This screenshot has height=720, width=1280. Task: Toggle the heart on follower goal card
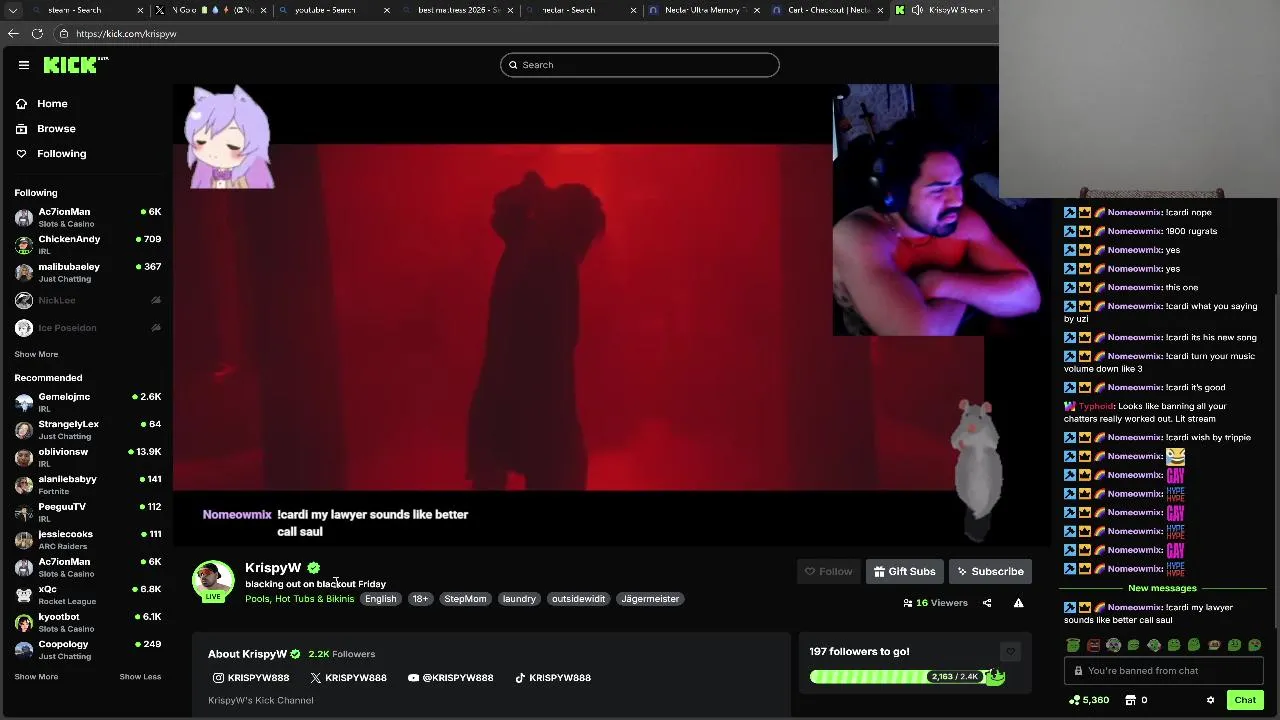pos(1010,652)
